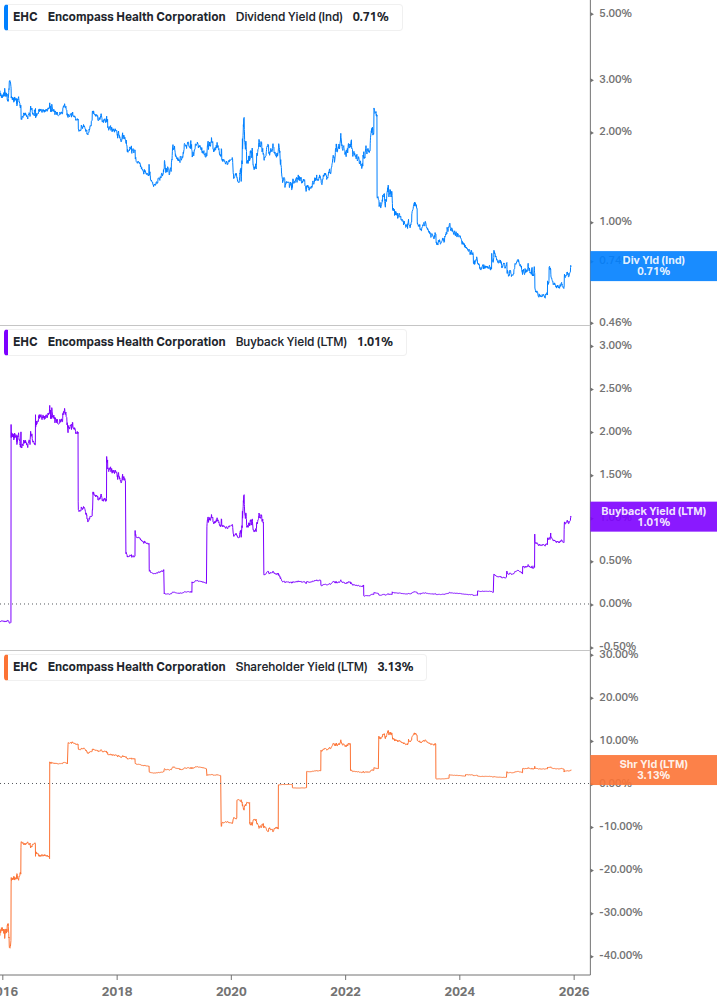Click Encompass Health Corporation in the Shareholder Yield legend
717x1005 pixels.
[136, 667]
